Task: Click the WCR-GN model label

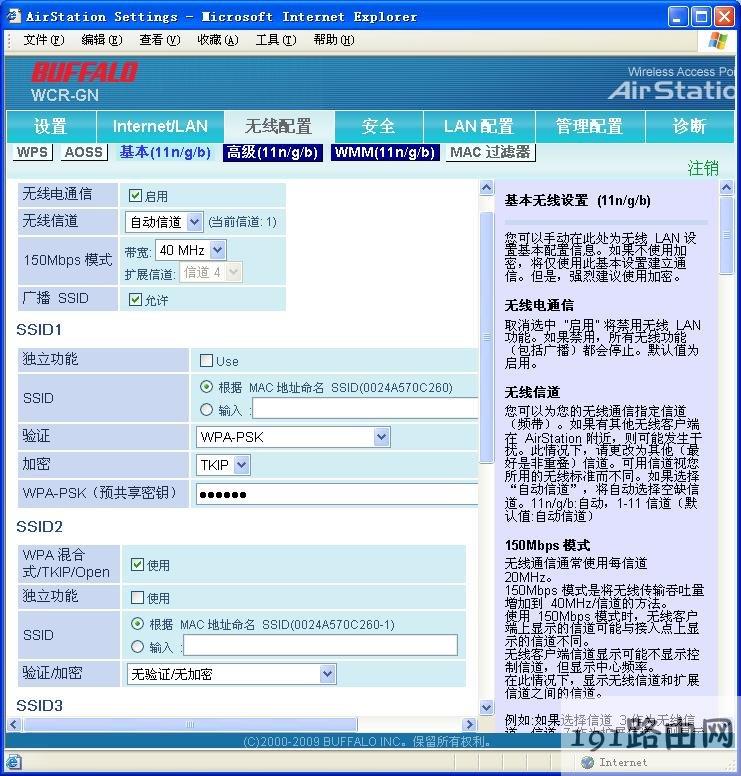Action: pyautogui.click(x=65, y=95)
